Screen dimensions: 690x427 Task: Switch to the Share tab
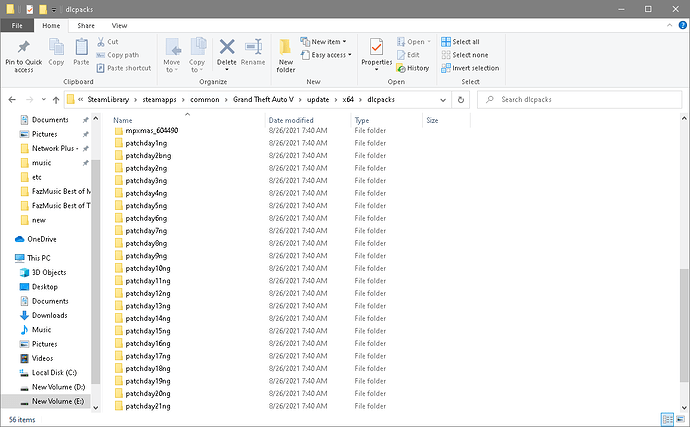(x=86, y=26)
